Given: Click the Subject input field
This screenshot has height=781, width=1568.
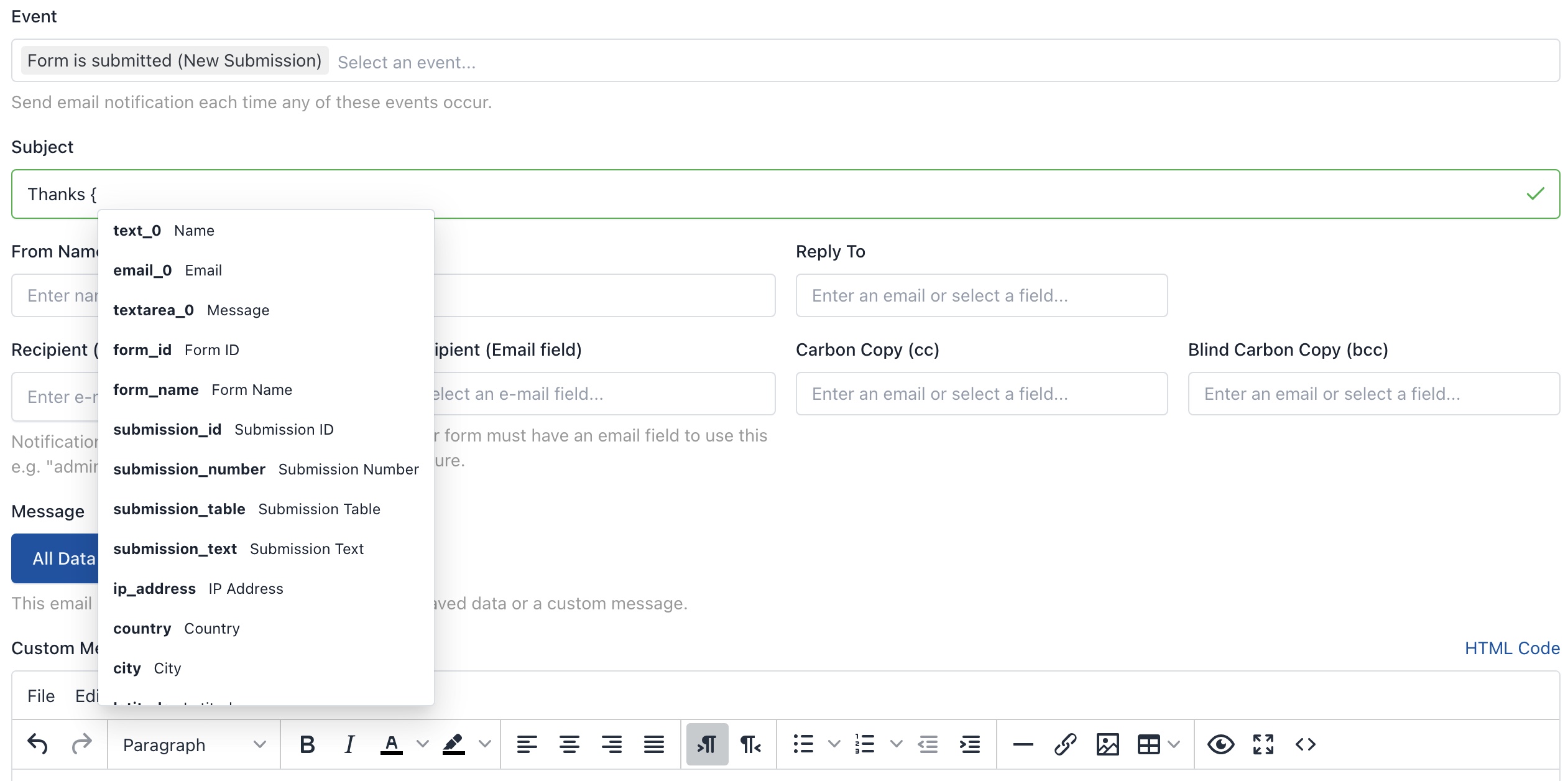Looking at the screenshot, I should click(785, 194).
